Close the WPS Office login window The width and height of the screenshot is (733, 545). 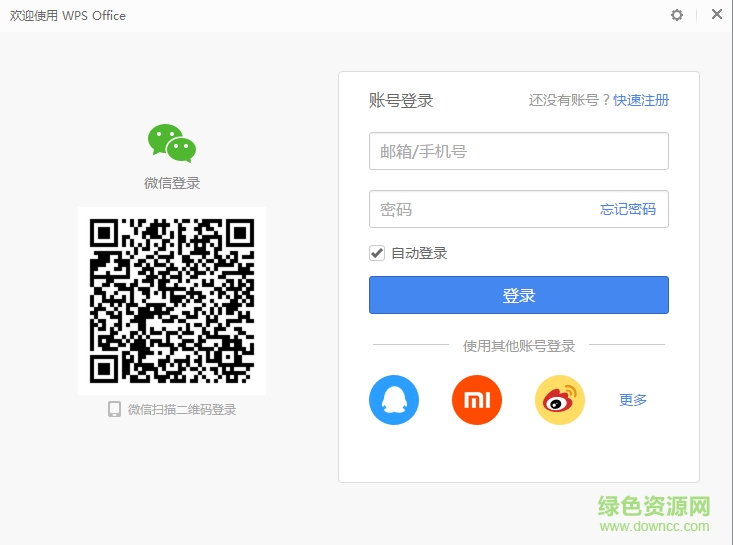tap(716, 15)
